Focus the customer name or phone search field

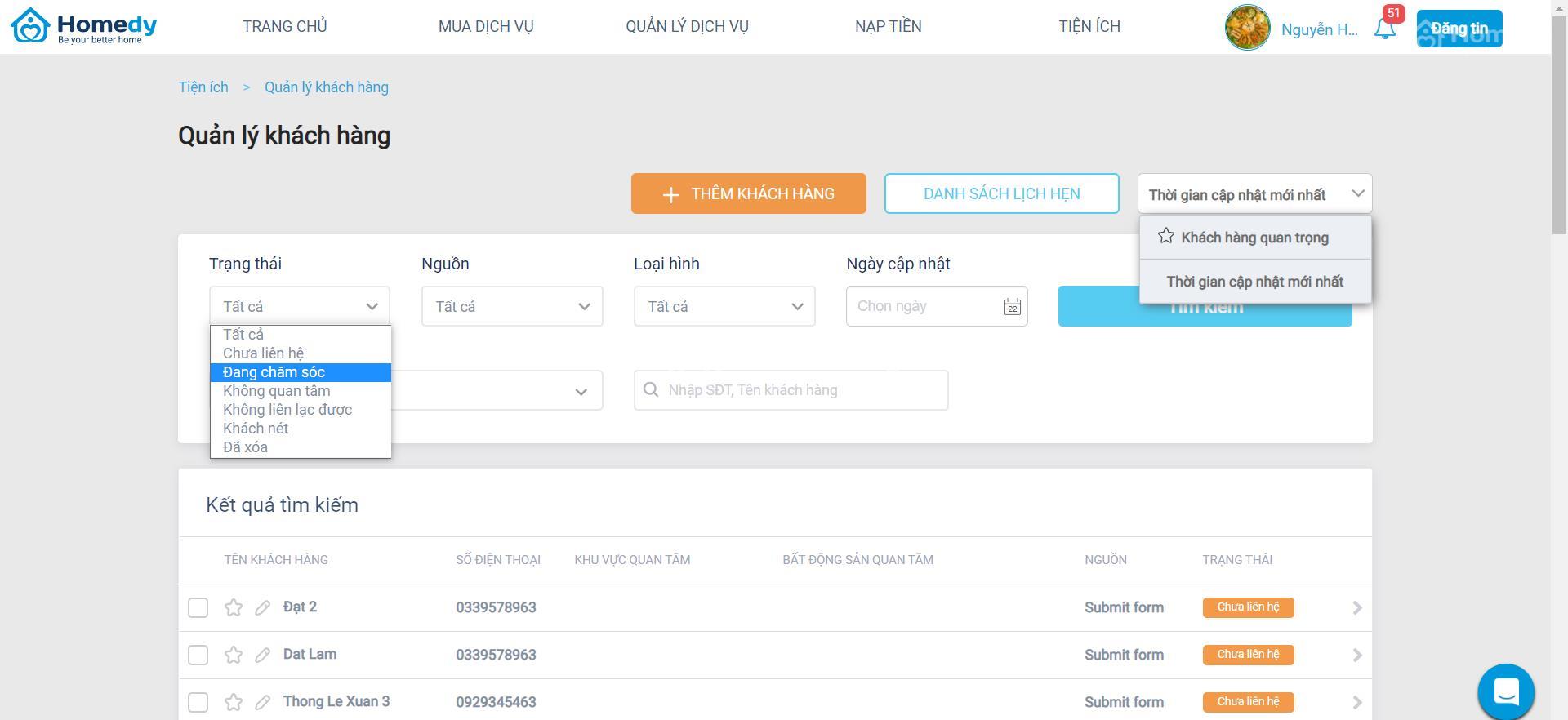tap(791, 390)
